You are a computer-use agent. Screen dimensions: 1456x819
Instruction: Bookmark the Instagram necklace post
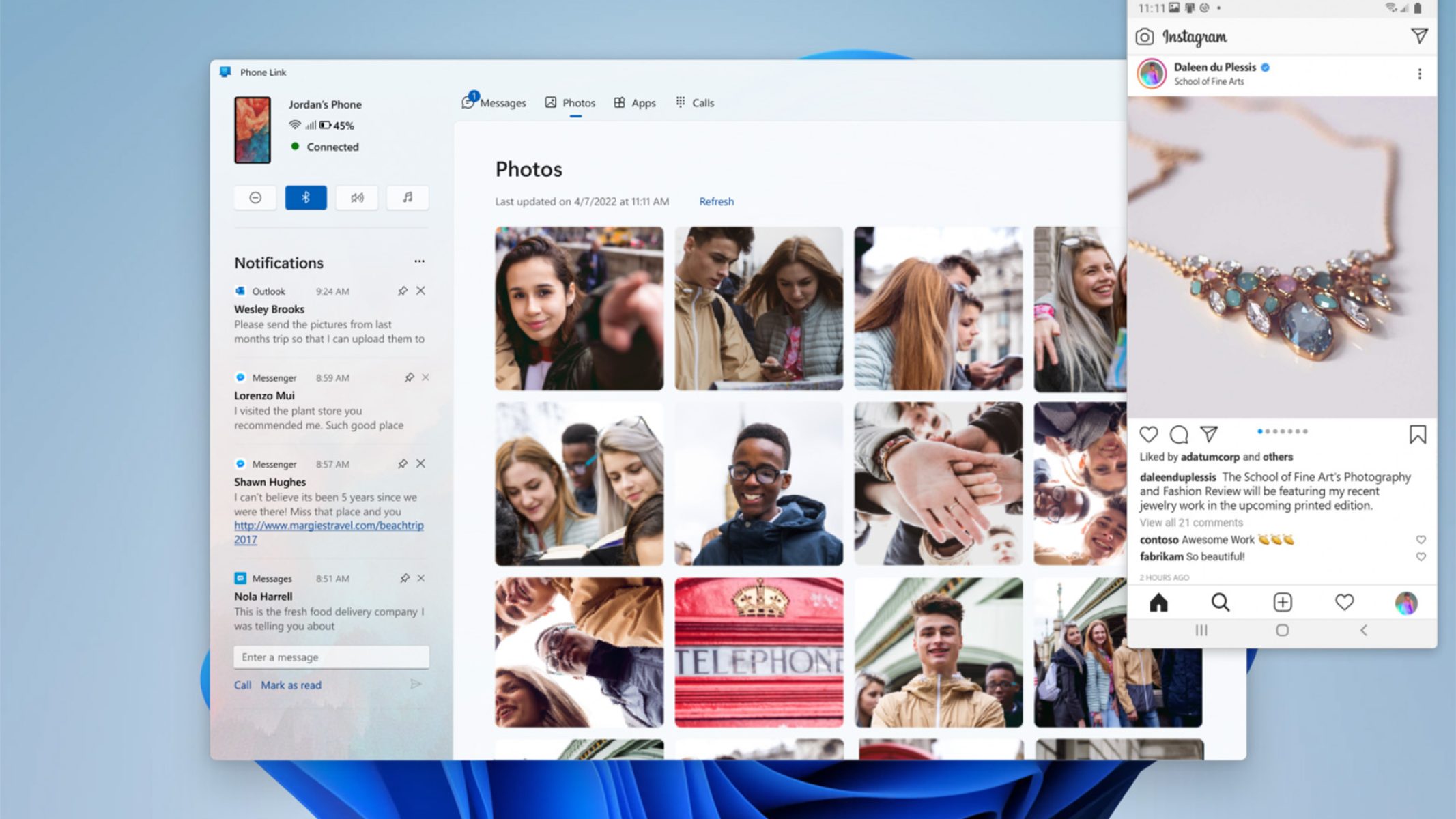(x=1417, y=435)
